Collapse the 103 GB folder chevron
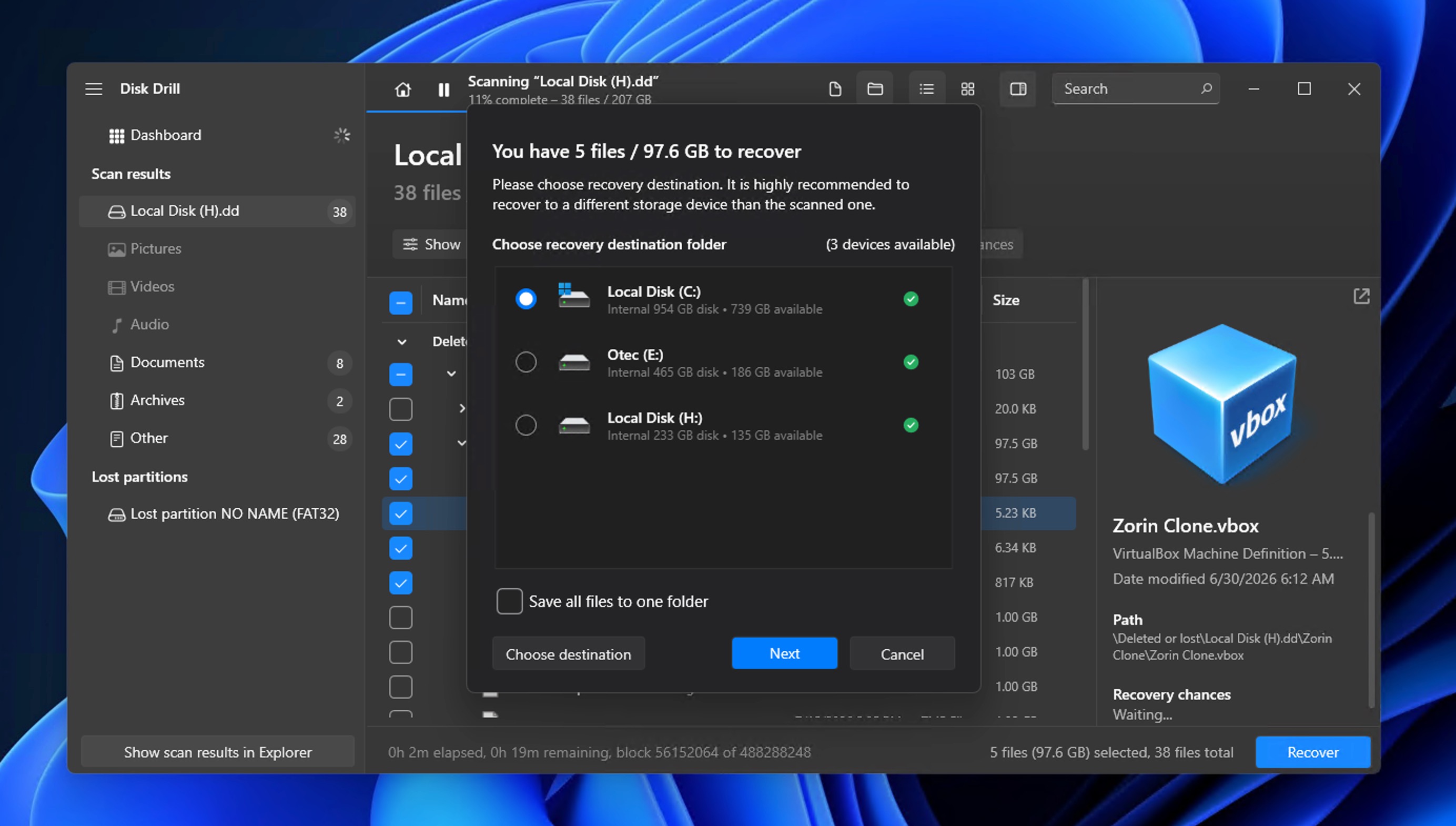The height and width of the screenshot is (826, 1456). pyautogui.click(x=451, y=374)
